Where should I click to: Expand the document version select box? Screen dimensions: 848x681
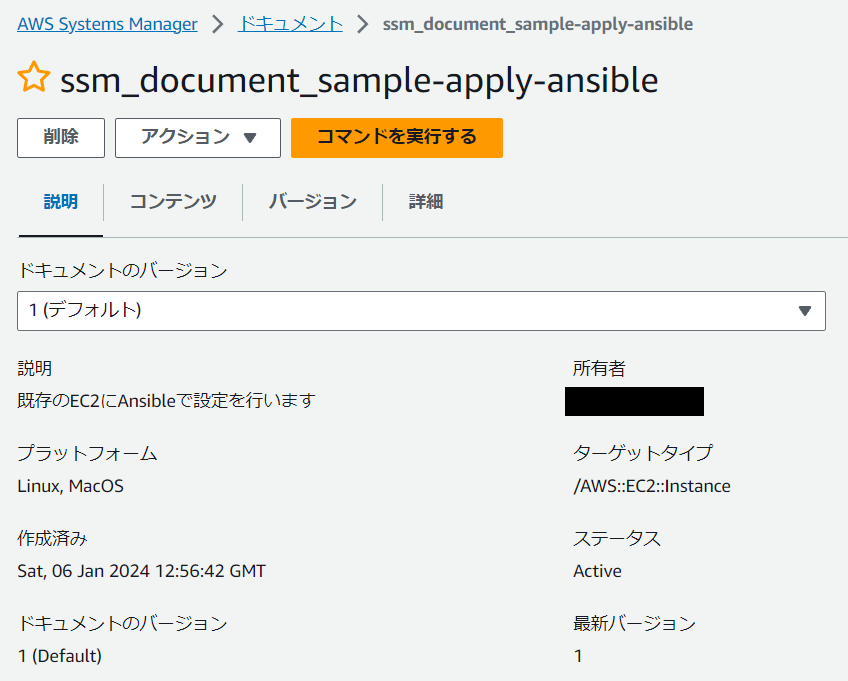click(x=421, y=311)
